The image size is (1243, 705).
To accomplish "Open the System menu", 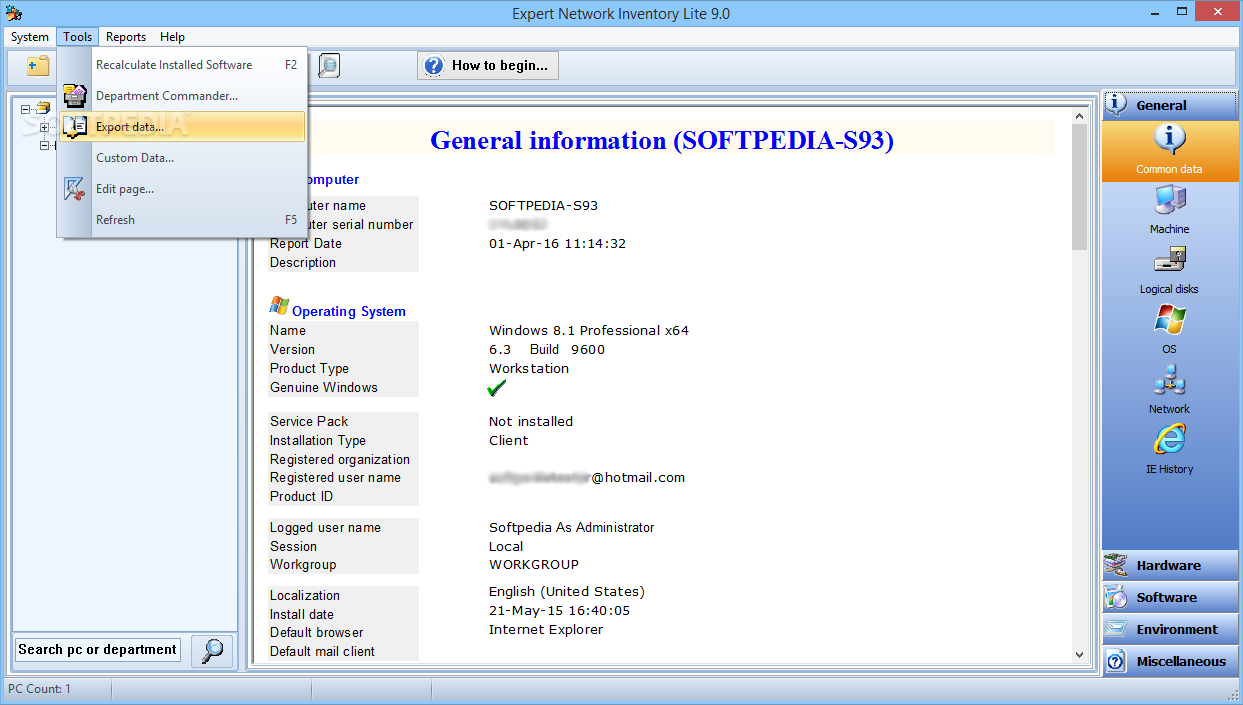I will 30,37.
